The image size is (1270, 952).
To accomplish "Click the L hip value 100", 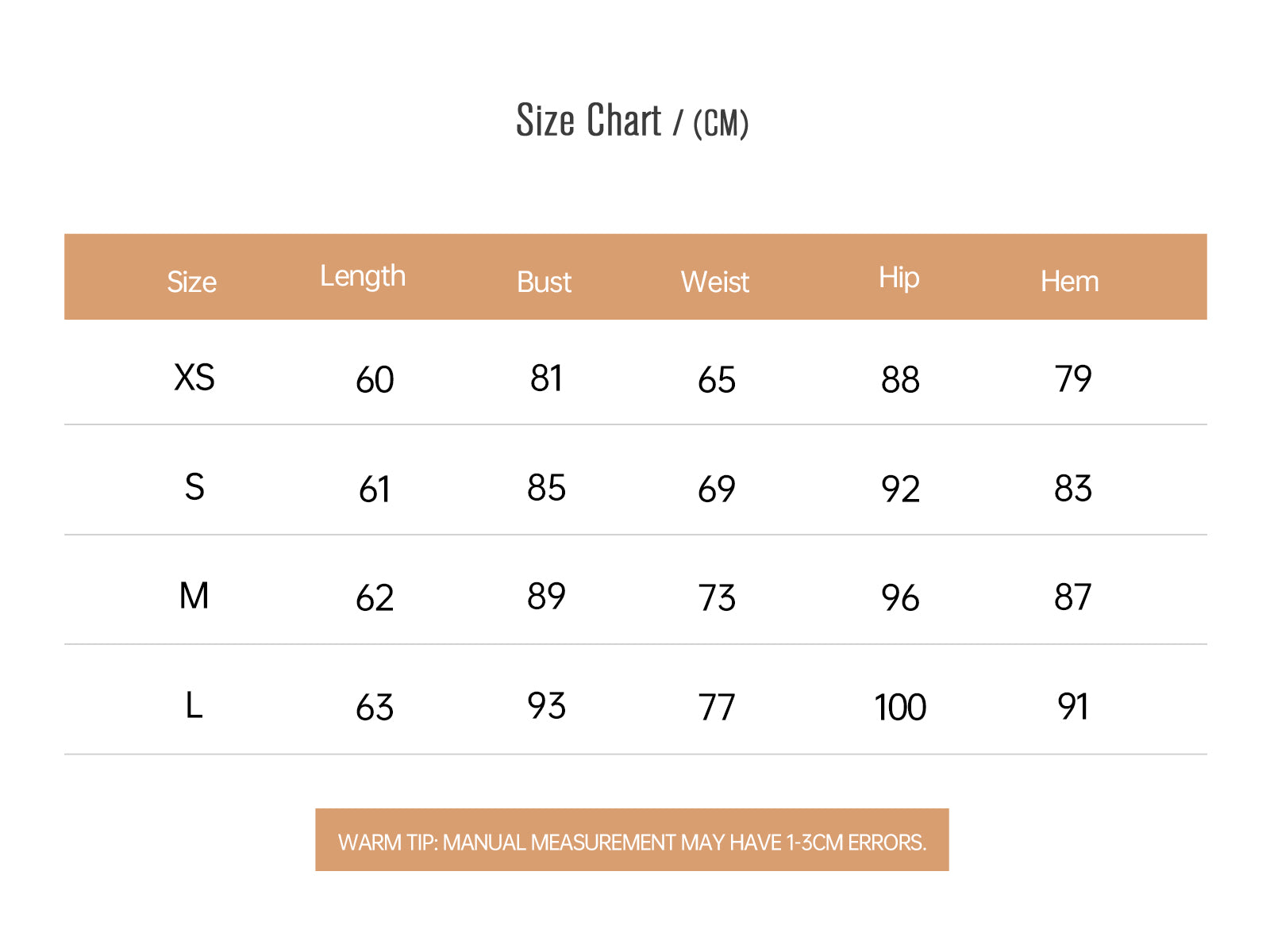I will click(x=900, y=707).
